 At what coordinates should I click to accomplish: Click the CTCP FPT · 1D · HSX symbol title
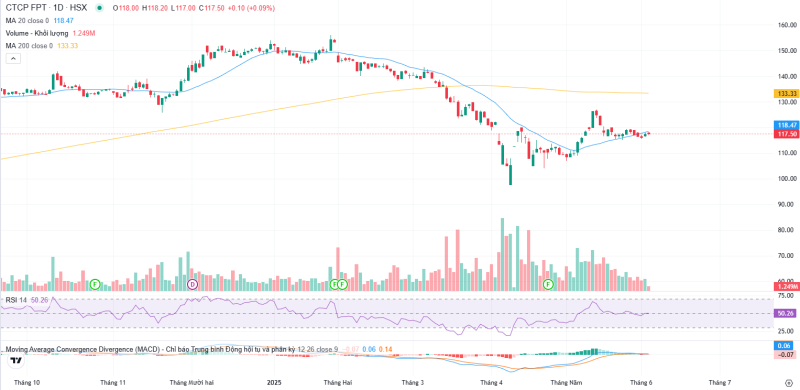(x=45, y=8)
